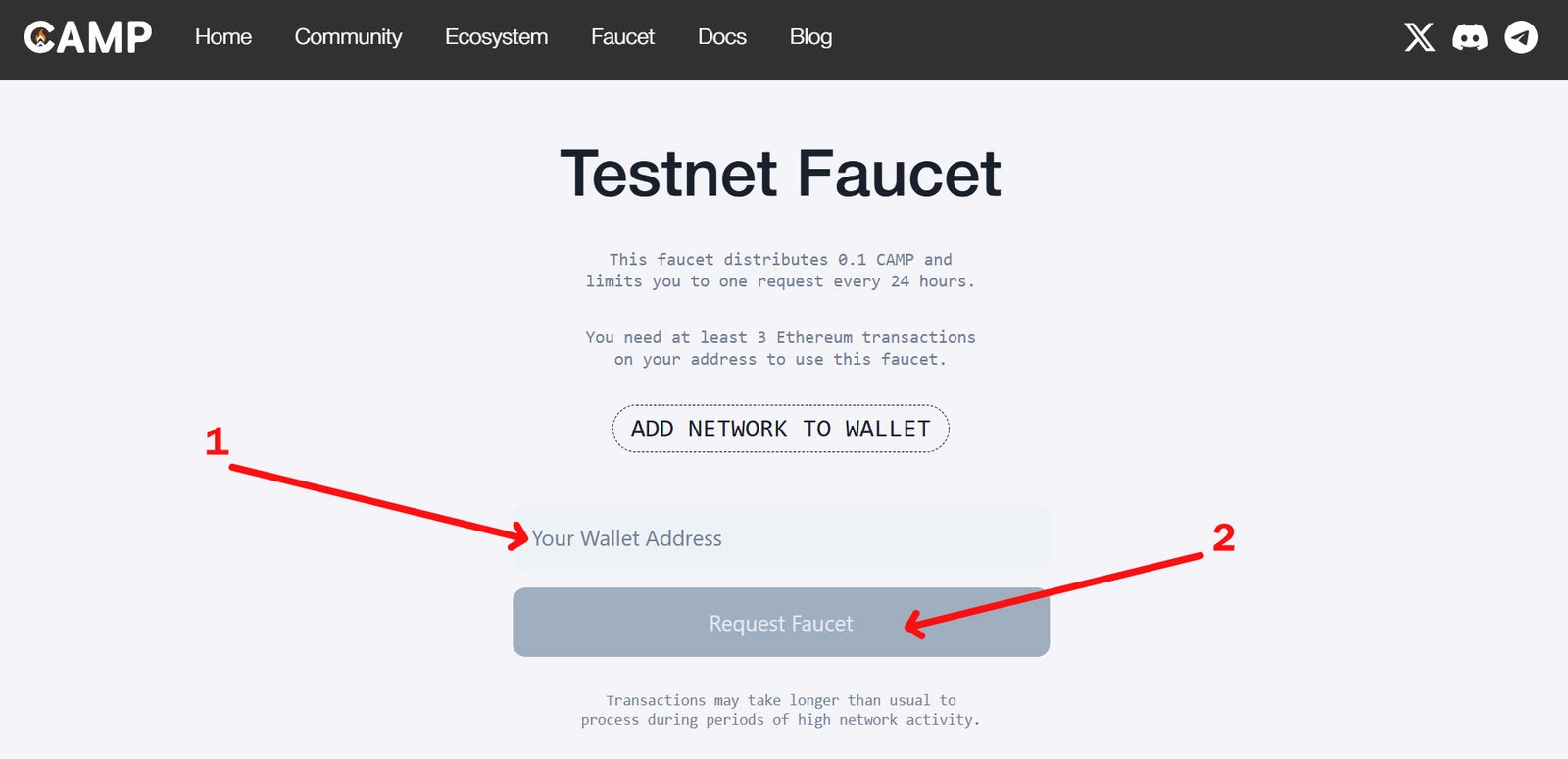Click the red arrow pointing at Request Faucet
Screen dimensions: 1568x759
(x=1053, y=590)
